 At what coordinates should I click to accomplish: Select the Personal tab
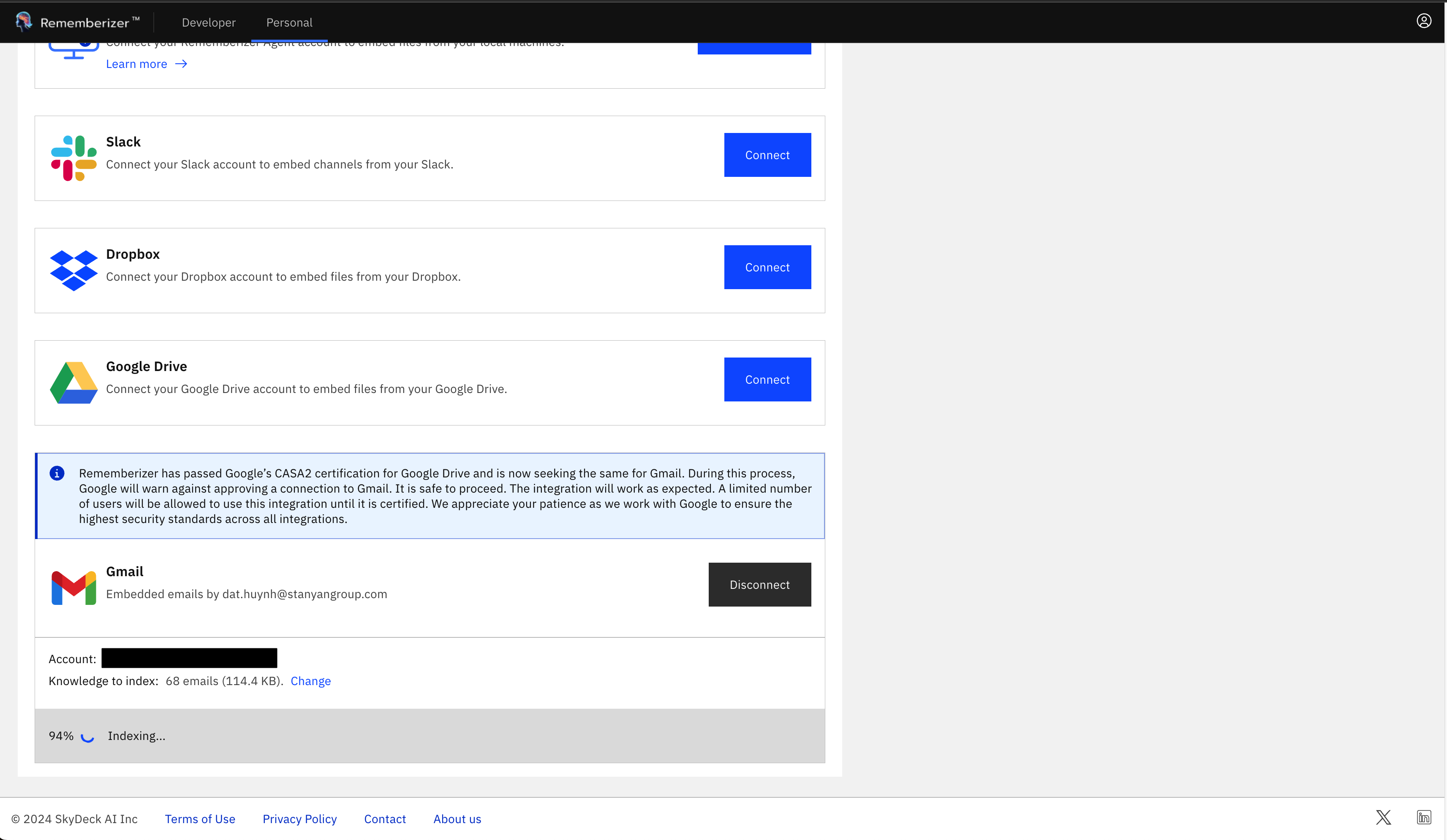(289, 22)
